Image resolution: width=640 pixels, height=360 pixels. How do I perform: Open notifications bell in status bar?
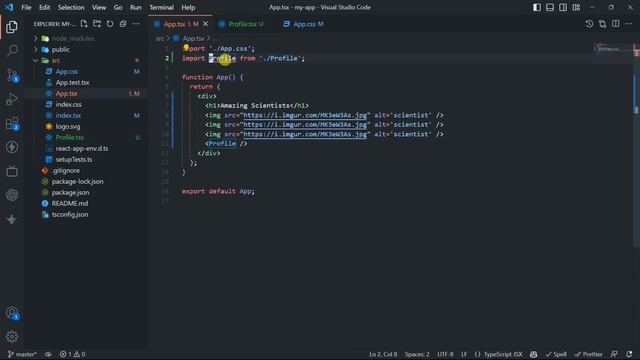click(629, 354)
